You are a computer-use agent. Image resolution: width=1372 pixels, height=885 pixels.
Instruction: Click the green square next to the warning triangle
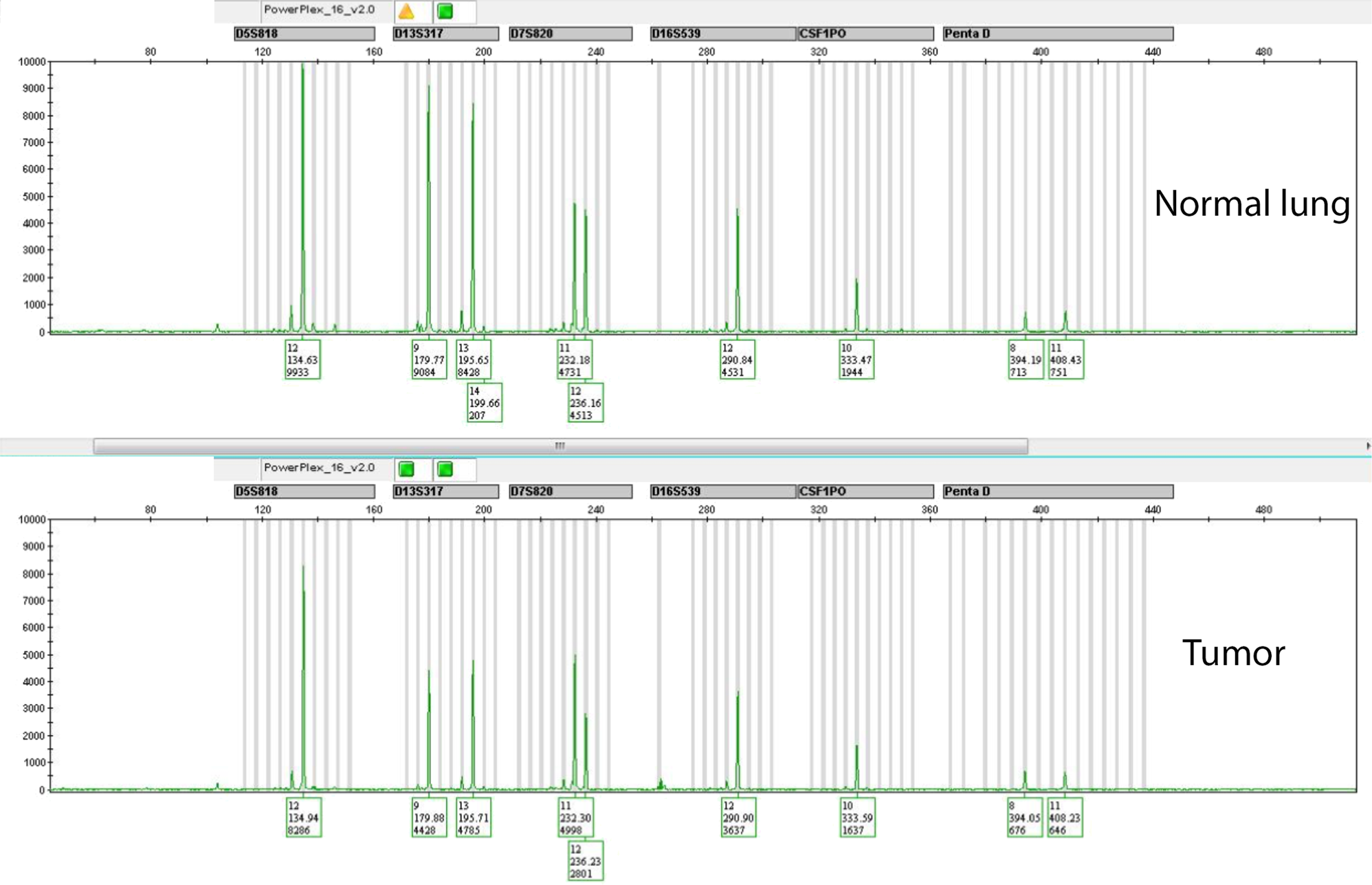445,11
